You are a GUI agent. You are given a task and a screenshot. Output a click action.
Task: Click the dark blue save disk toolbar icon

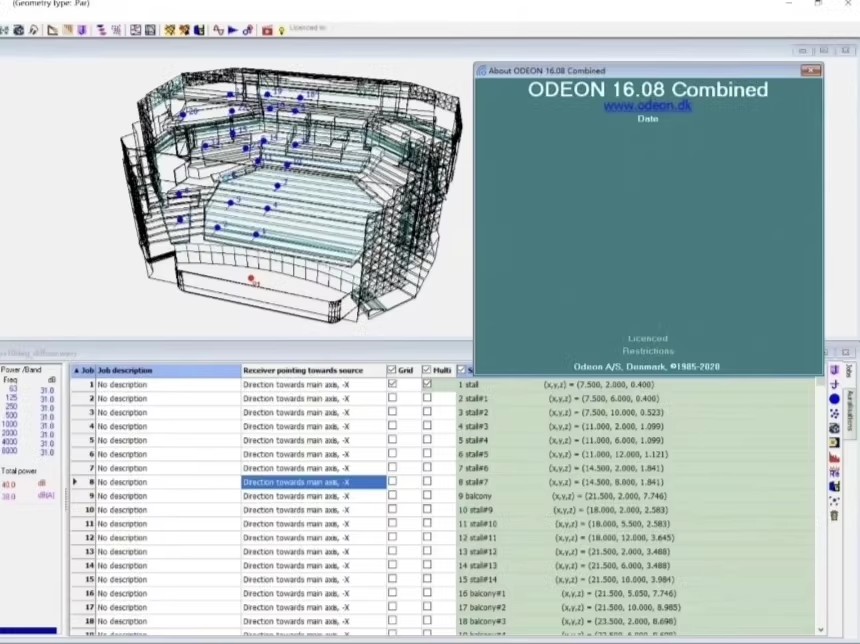tap(199, 30)
